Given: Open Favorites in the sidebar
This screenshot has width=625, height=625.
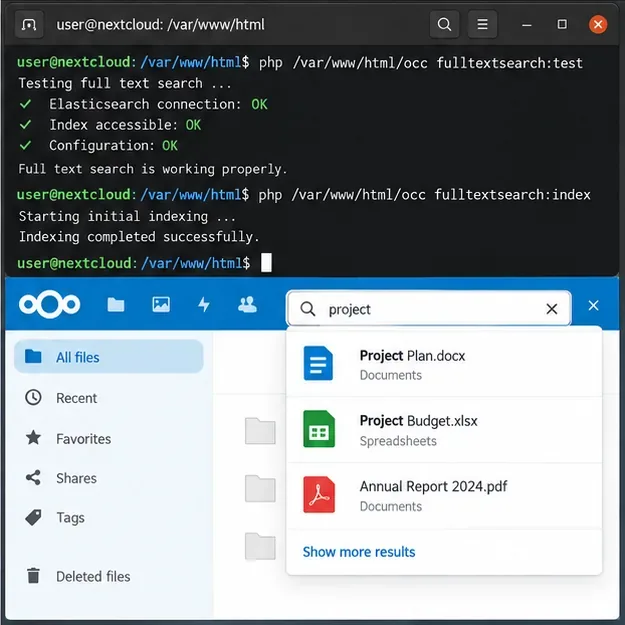Looking at the screenshot, I should click(x=109, y=438).
